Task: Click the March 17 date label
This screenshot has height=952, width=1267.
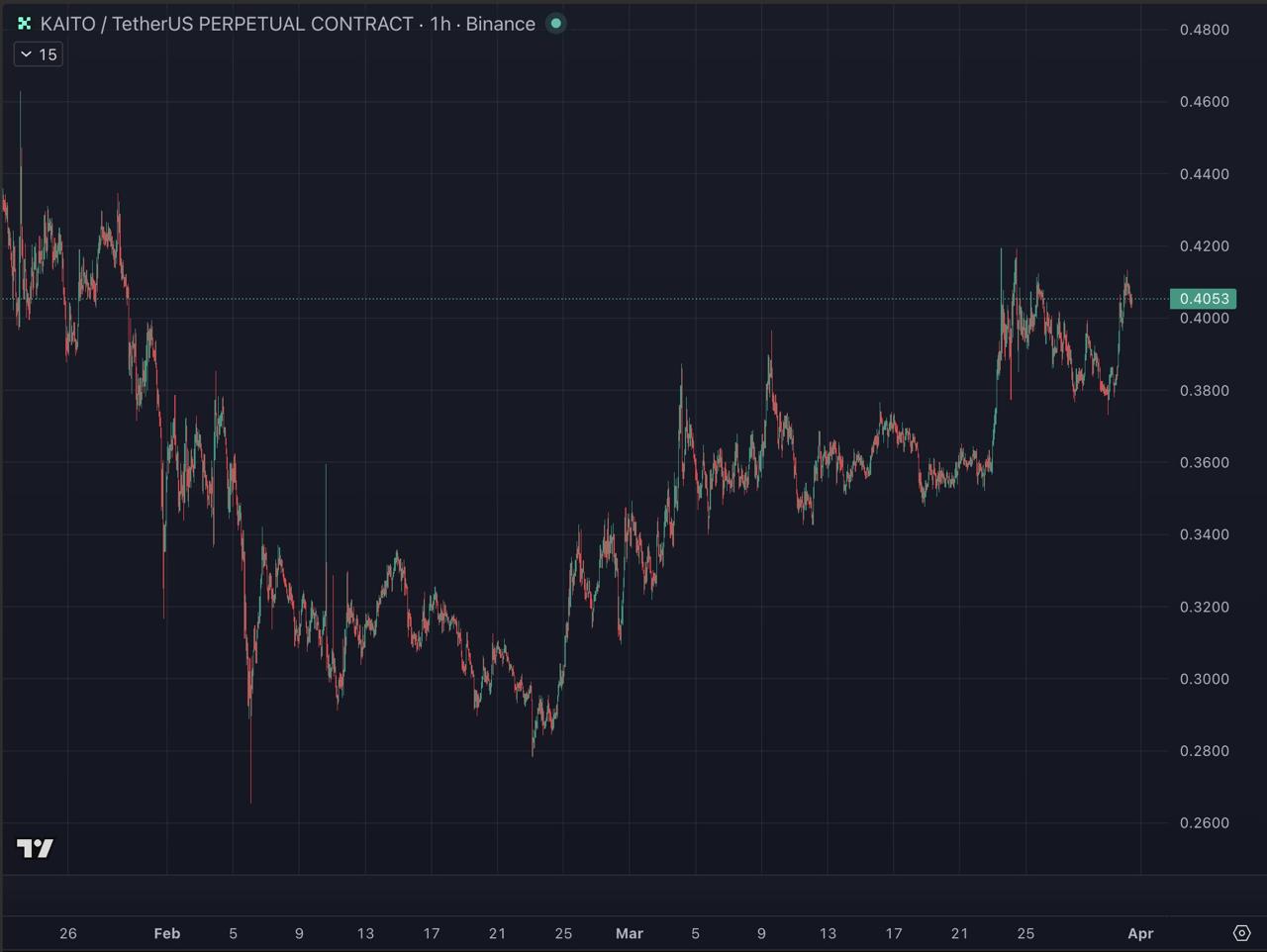Action: click(x=894, y=933)
